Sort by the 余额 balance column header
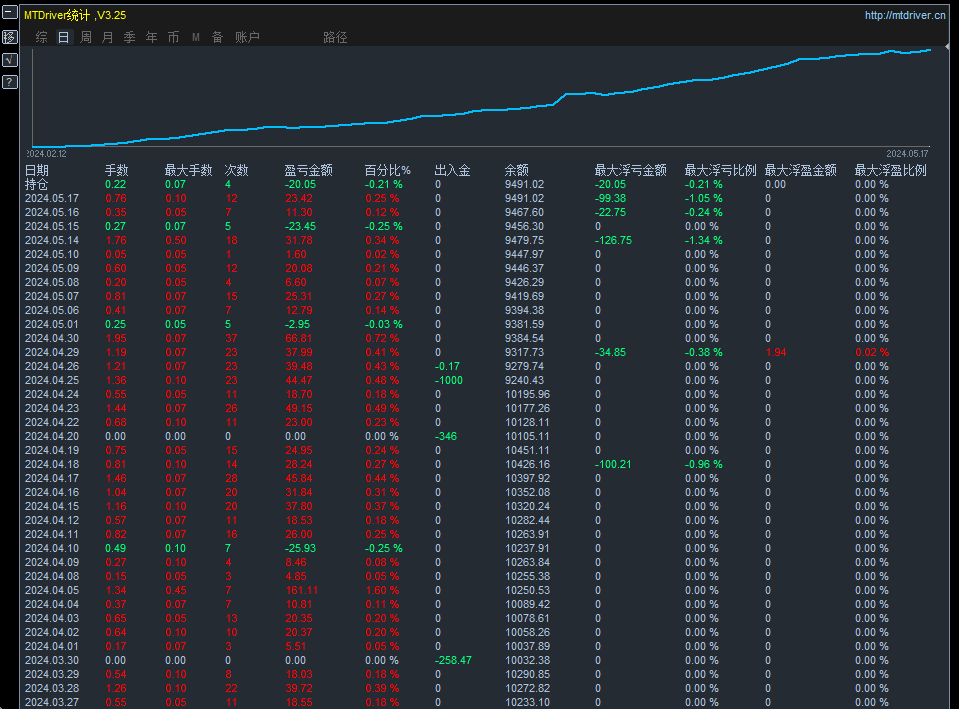This screenshot has height=709, width=959. (x=515, y=169)
